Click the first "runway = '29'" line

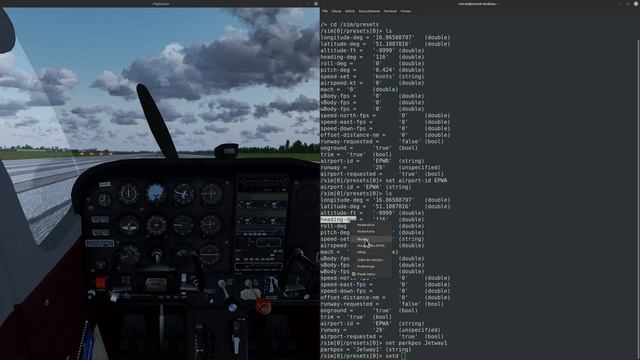(380, 168)
